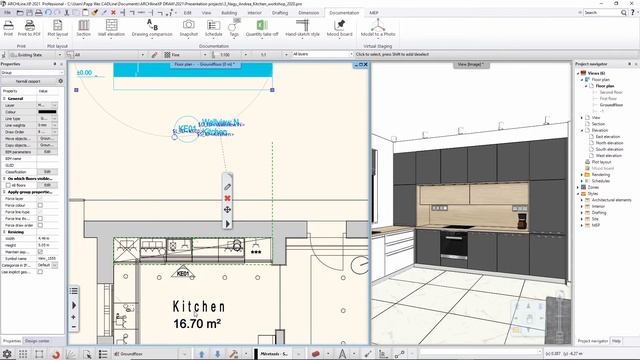
Task: Collapse the Resizing section in Properties
Action: click(4, 232)
